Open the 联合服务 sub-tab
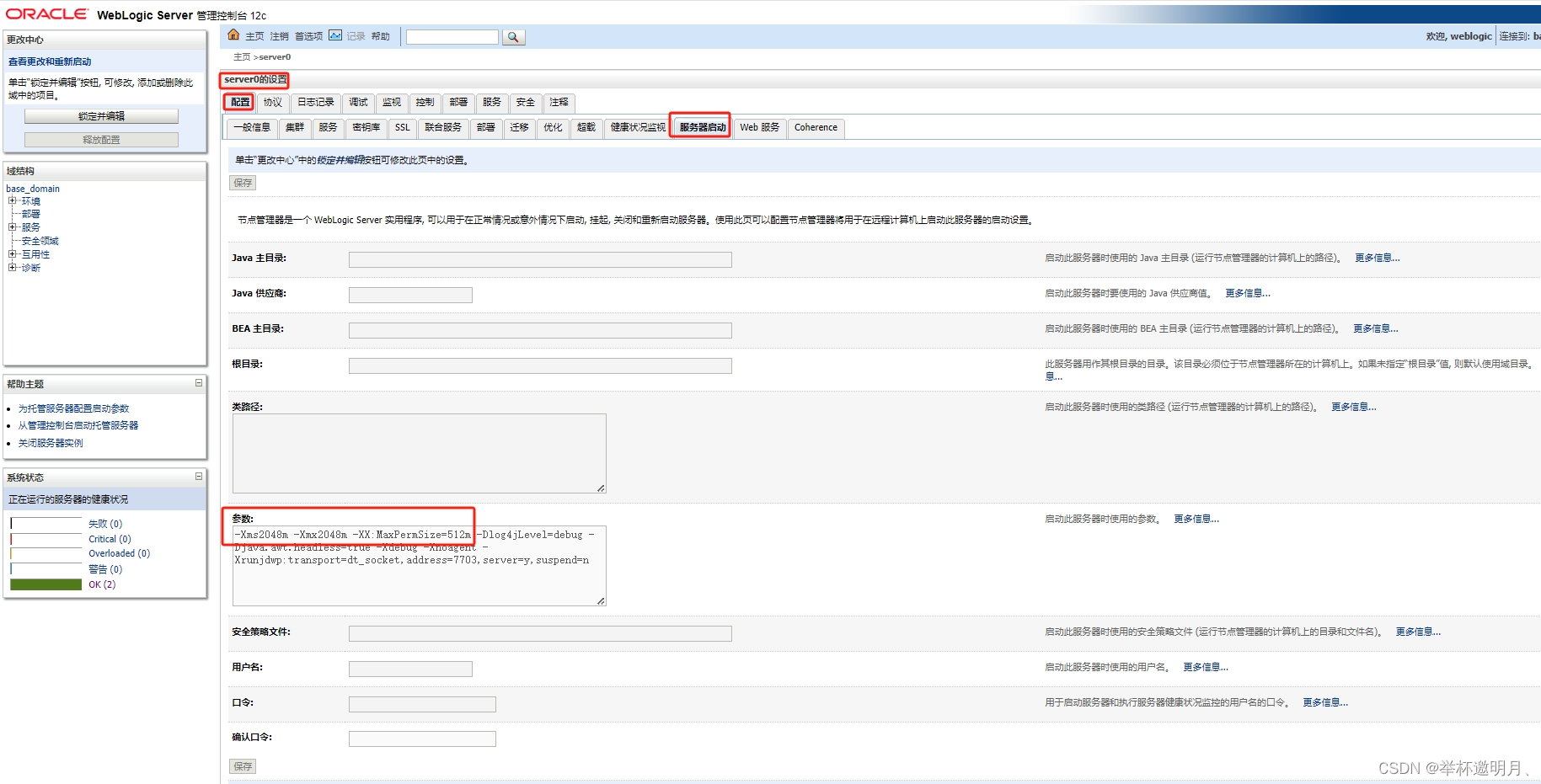Screen dimensions: 1541x784 pyautogui.click(x=443, y=128)
